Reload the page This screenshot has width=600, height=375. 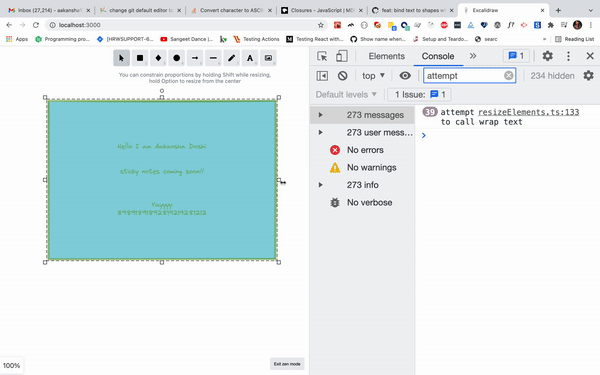36,25
